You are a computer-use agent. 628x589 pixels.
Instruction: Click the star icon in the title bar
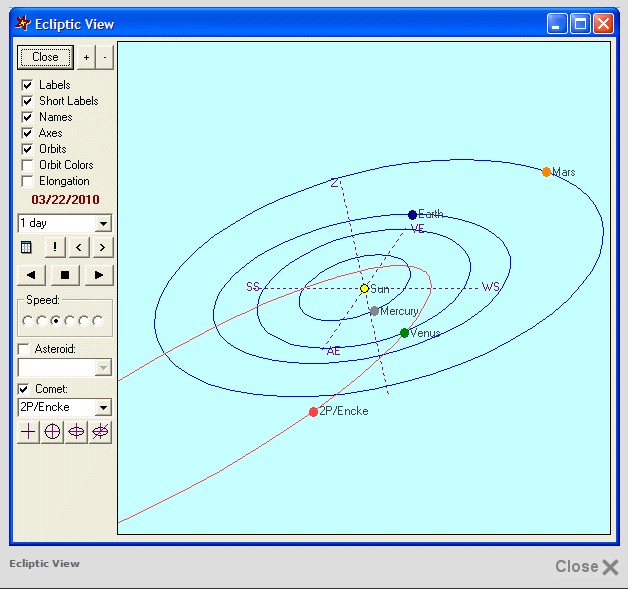23,23
